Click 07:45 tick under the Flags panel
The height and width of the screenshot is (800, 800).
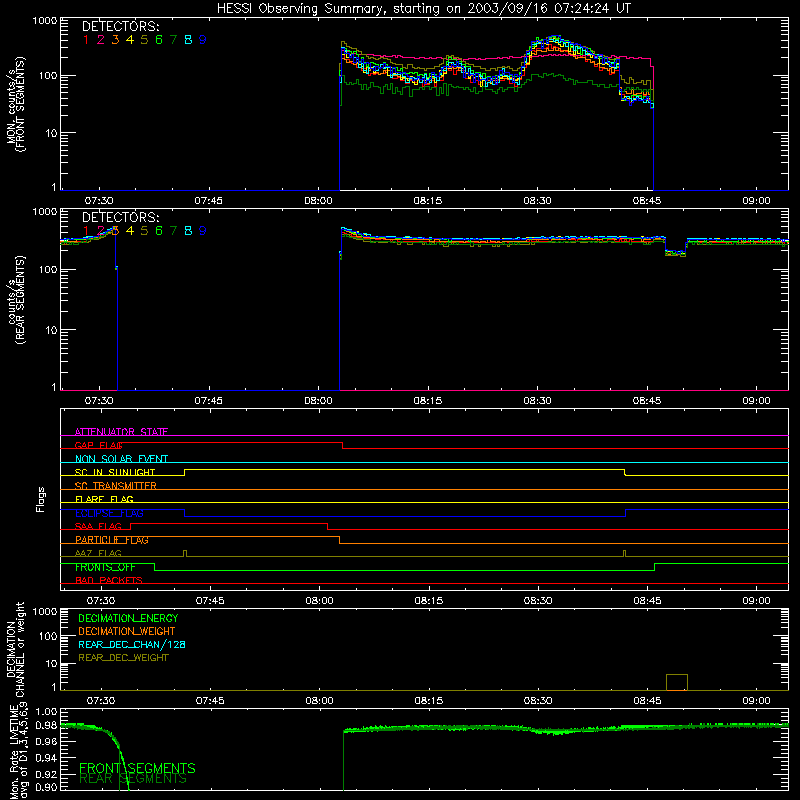point(210,601)
